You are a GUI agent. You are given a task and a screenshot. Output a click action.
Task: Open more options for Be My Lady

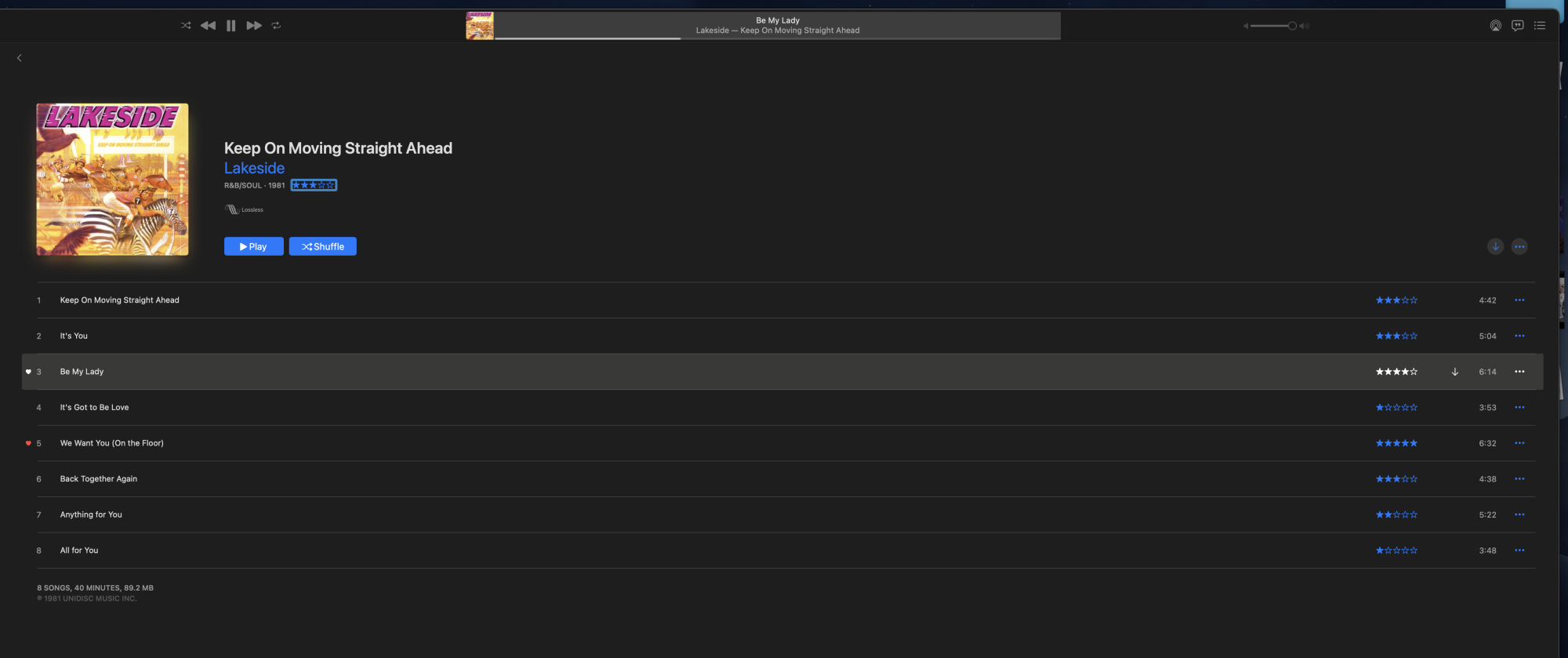coord(1519,372)
